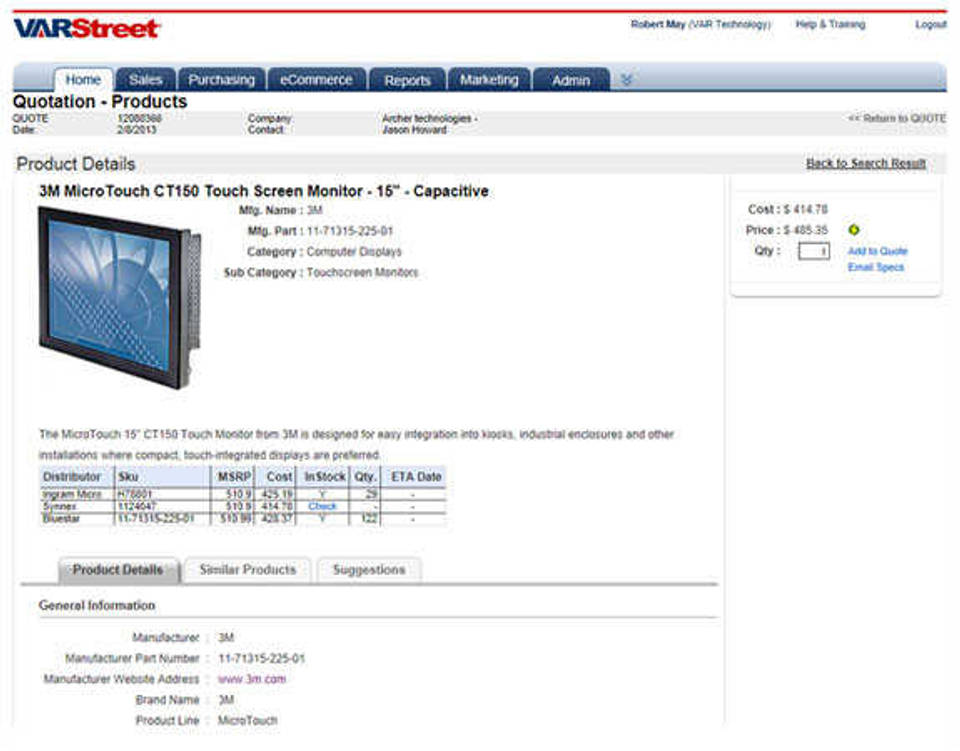
Task: Click Check link in Synnex row
Action: [x=323, y=507]
